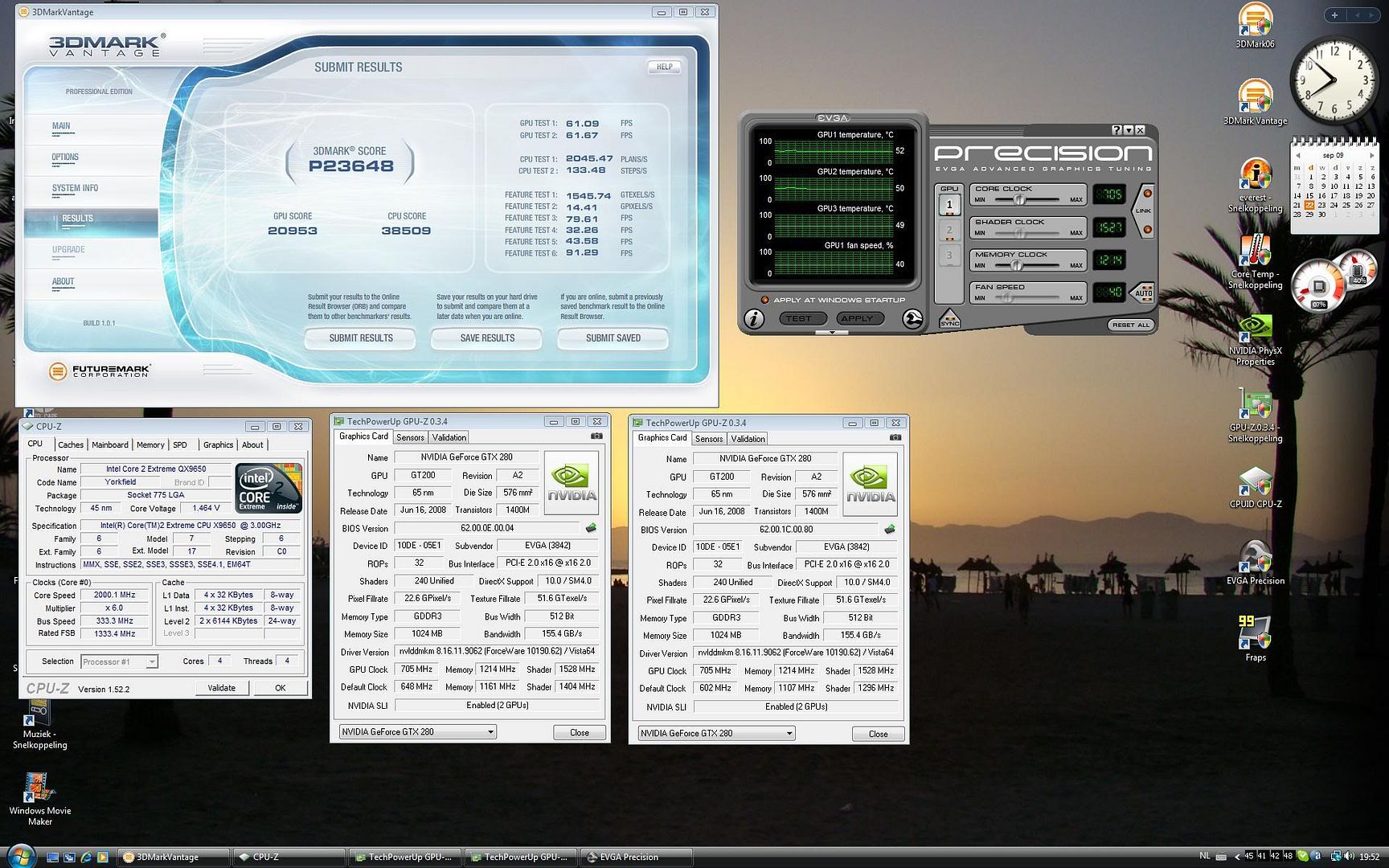Viewport: 1389px width, 868px height.
Task: Launch the GPU-Z 0.3.4 desktop shortcut
Action: pyautogui.click(x=1255, y=416)
